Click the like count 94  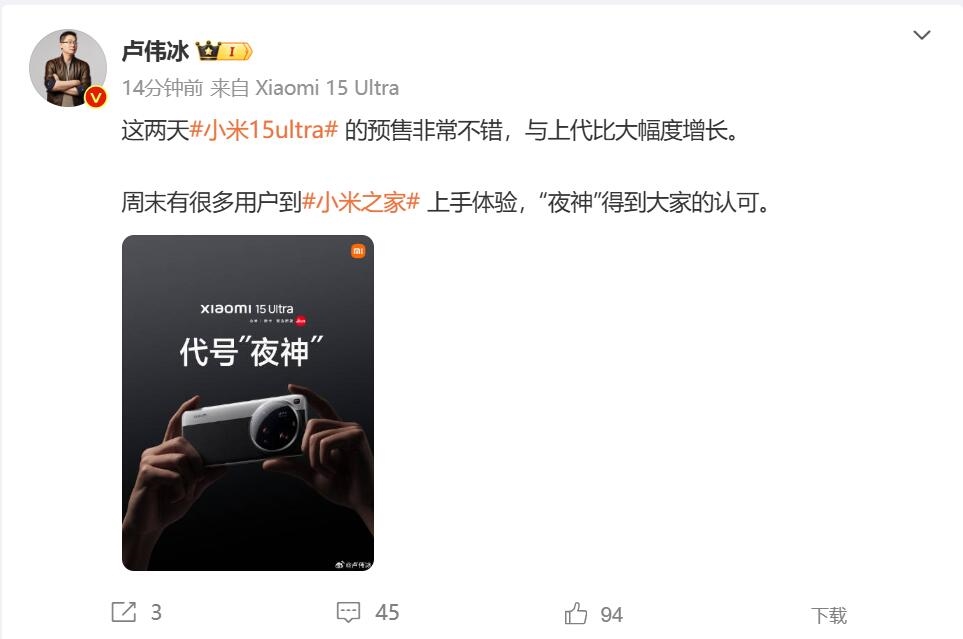612,614
